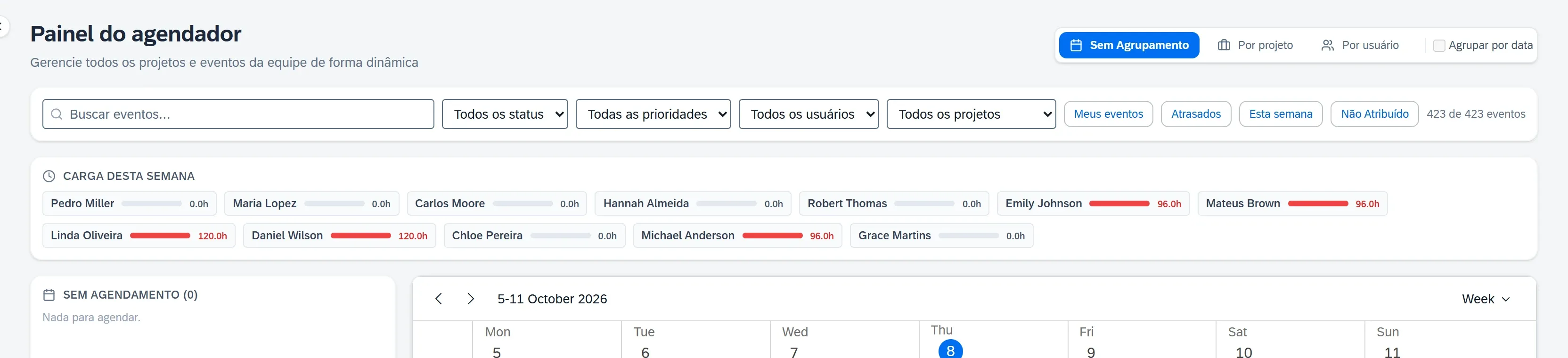Filter Não Atribuído events
1568x358 pixels.
[x=1374, y=114]
